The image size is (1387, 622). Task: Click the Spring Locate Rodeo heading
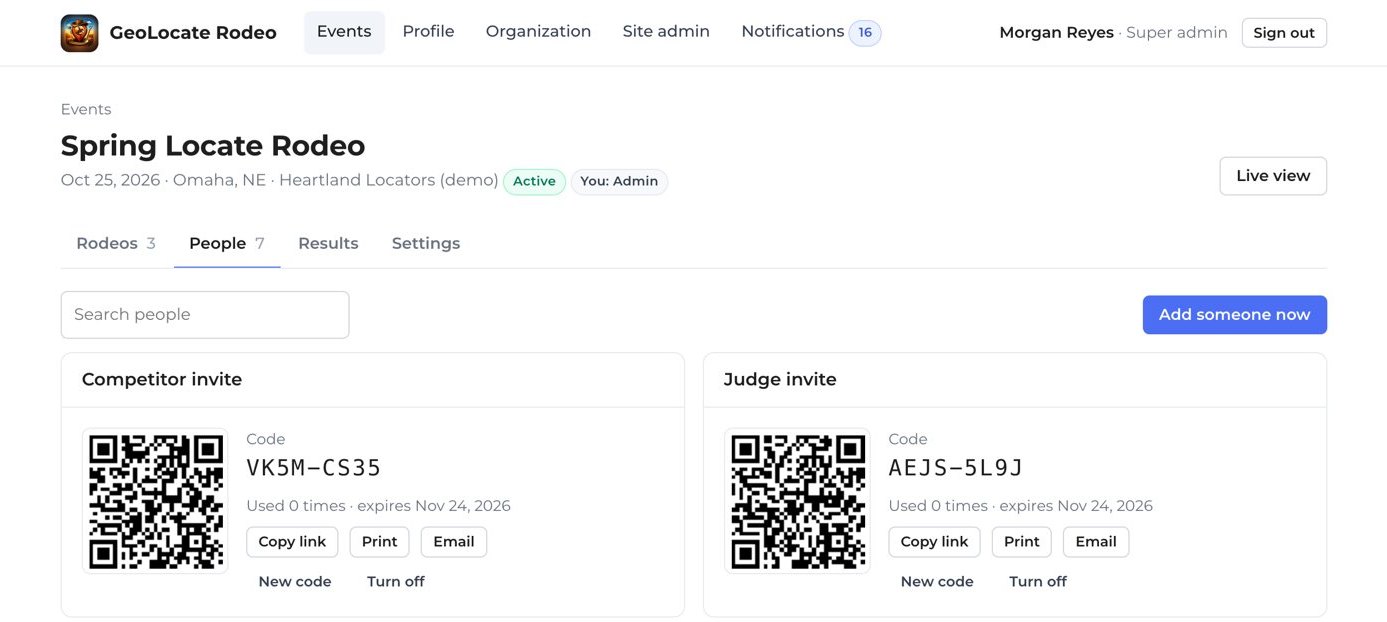213,146
